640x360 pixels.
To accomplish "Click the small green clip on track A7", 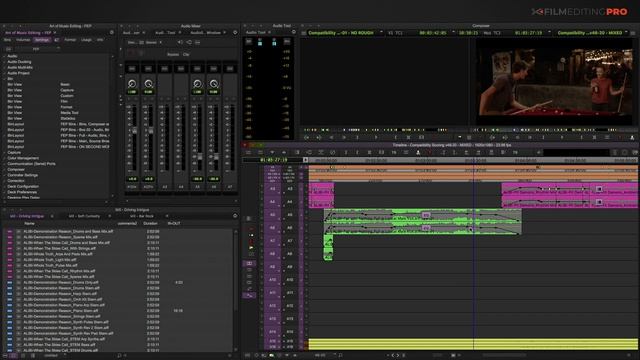I will (x=328, y=241).
